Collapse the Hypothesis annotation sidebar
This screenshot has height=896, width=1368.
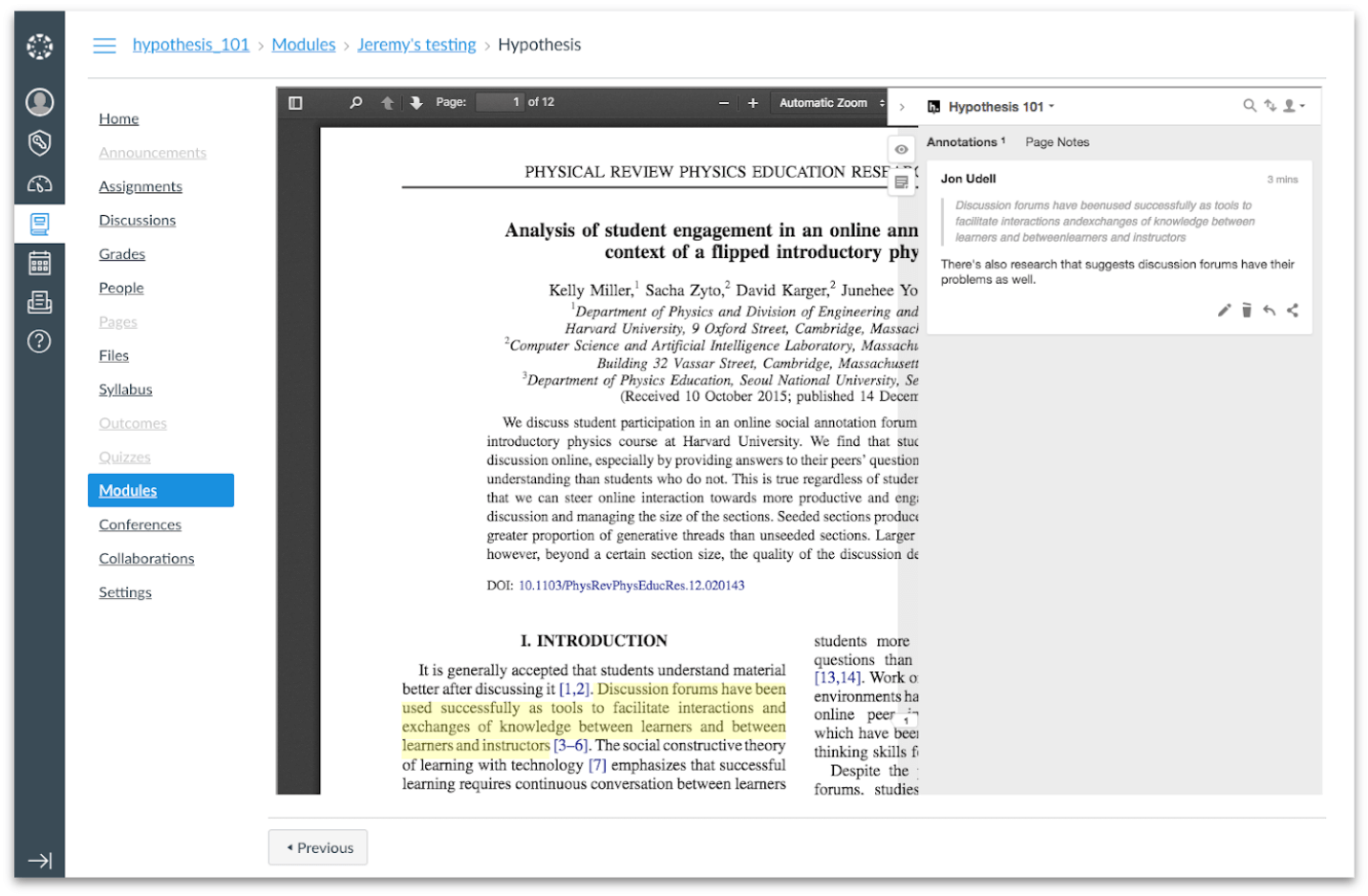[902, 107]
